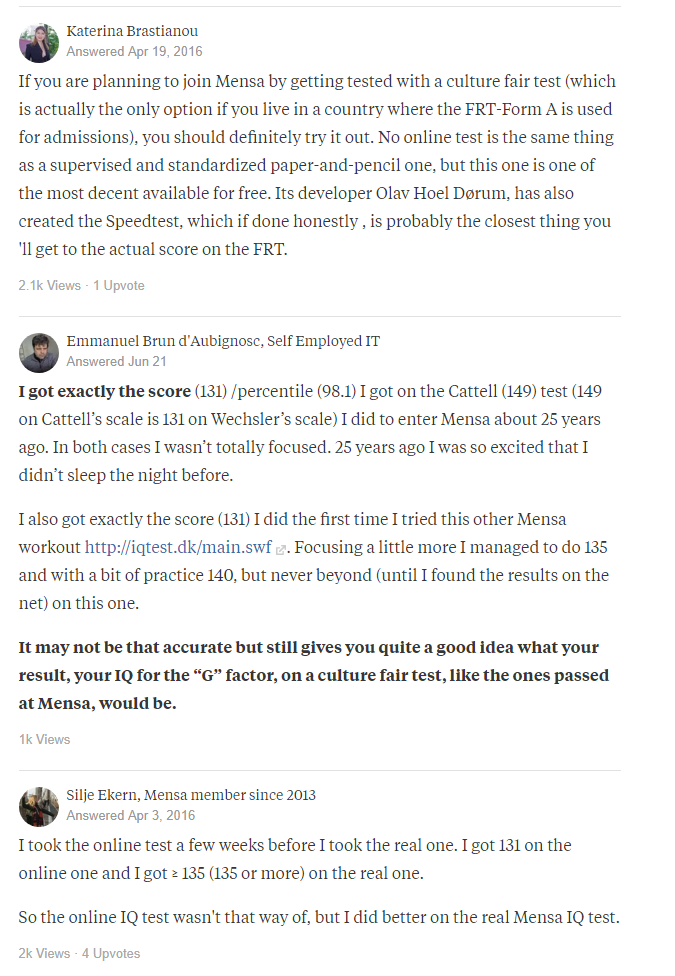This screenshot has height=976, width=675.
Task: Click Emmanuel Brun d'Aubignosc's avatar
Action: click(x=39, y=352)
